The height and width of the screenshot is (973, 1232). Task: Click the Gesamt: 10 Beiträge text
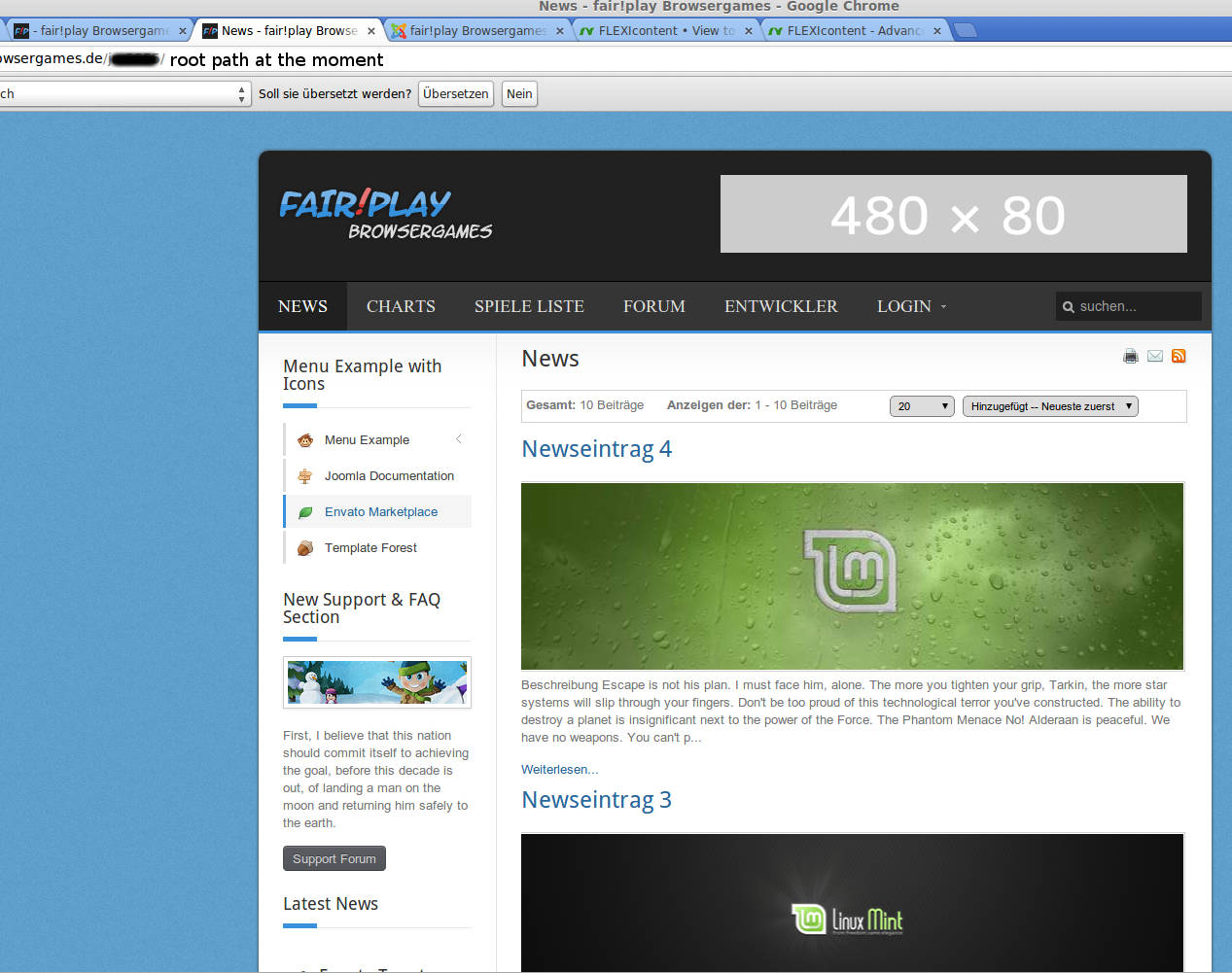584,405
